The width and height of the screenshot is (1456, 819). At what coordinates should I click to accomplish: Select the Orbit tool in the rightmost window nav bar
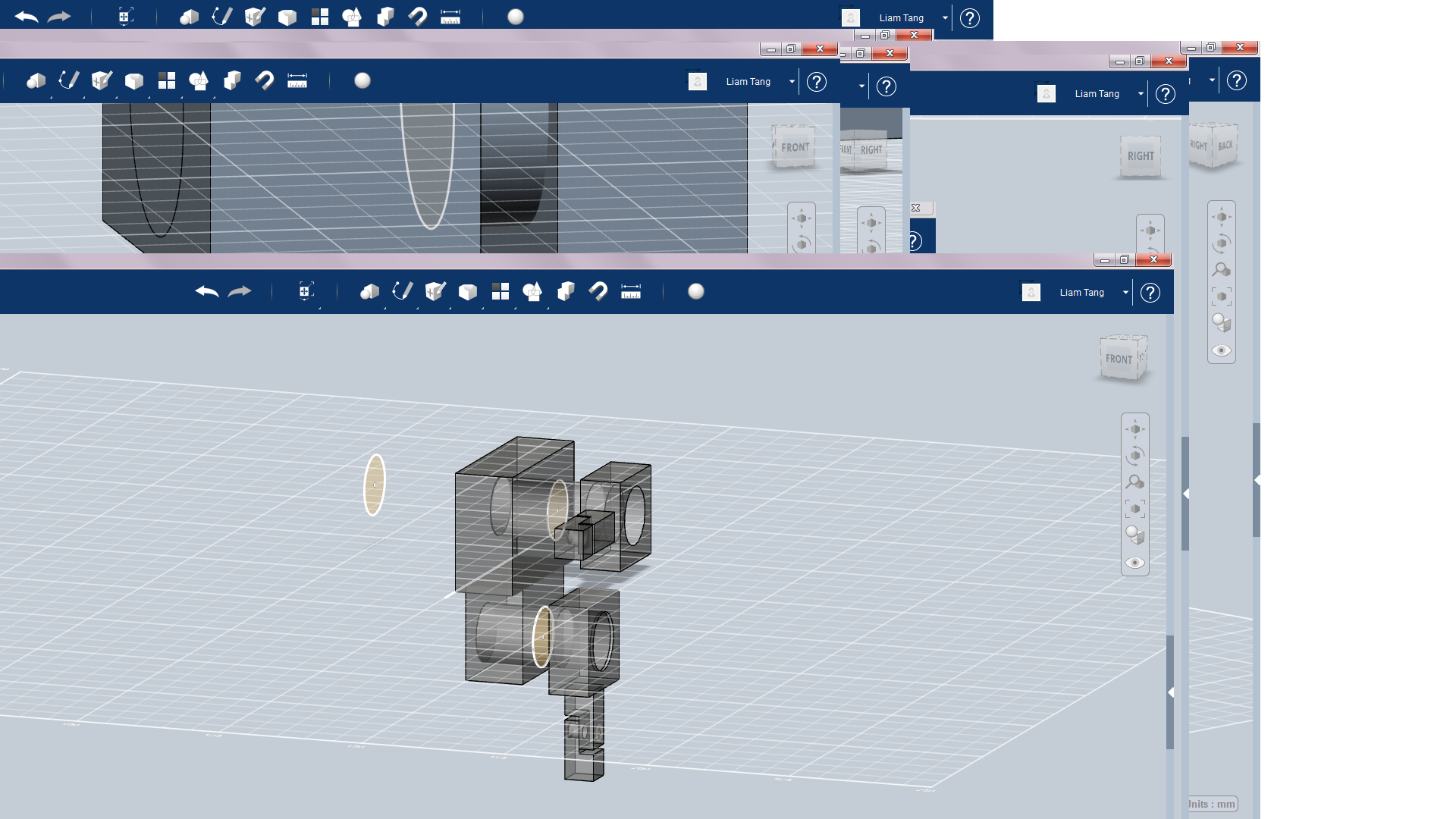click(x=1222, y=243)
